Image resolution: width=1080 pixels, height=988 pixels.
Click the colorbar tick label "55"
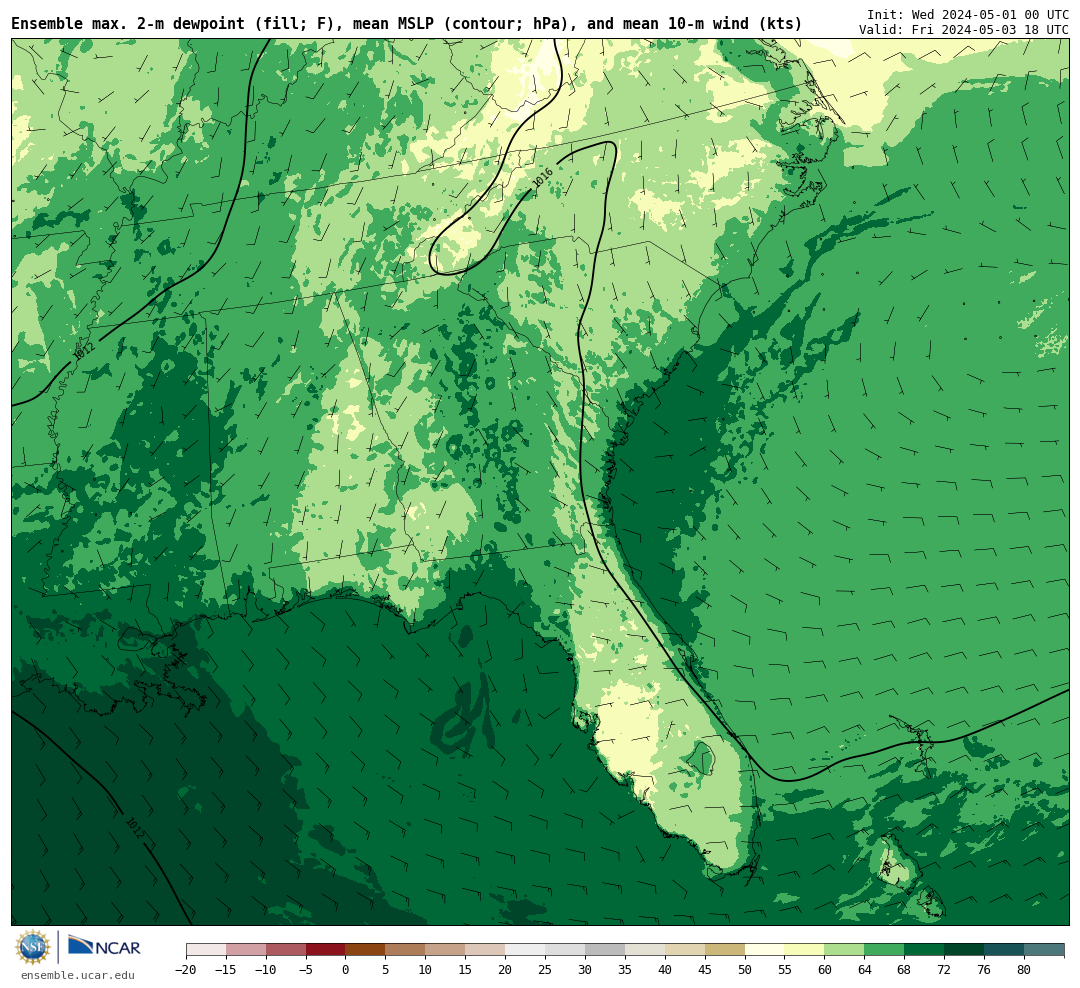click(785, 969)
